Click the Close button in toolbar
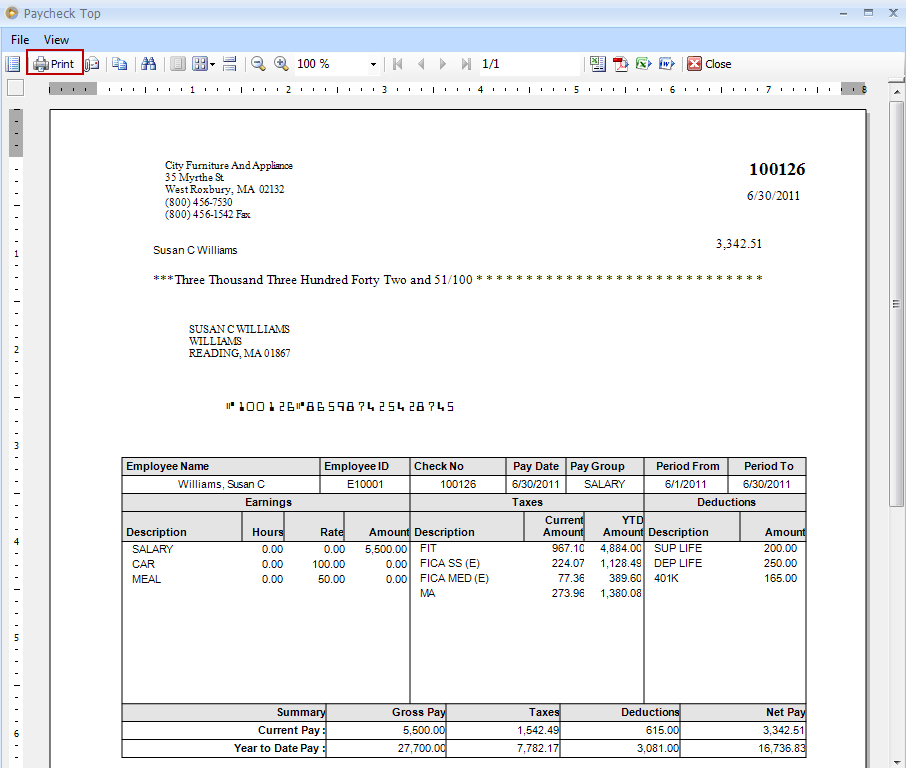Image resolution: width=906 pixels, height=768 pixels. coord(710,64)
